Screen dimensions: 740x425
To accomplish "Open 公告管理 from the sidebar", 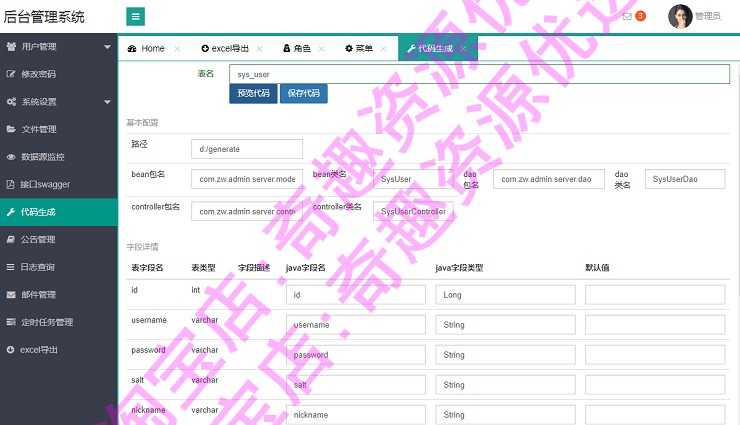I will point(59,240).
